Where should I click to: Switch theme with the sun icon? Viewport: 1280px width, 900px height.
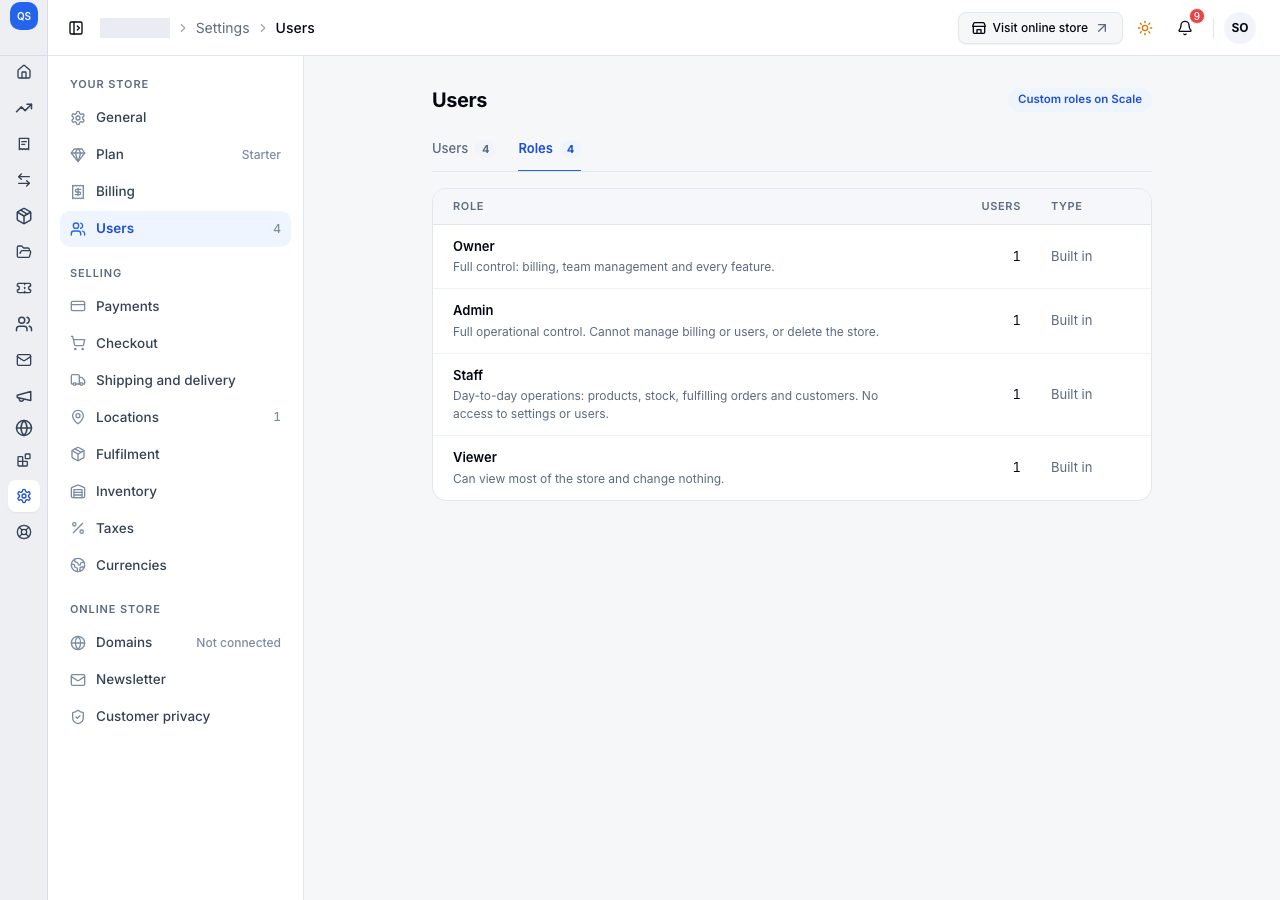click(1145, 28)
